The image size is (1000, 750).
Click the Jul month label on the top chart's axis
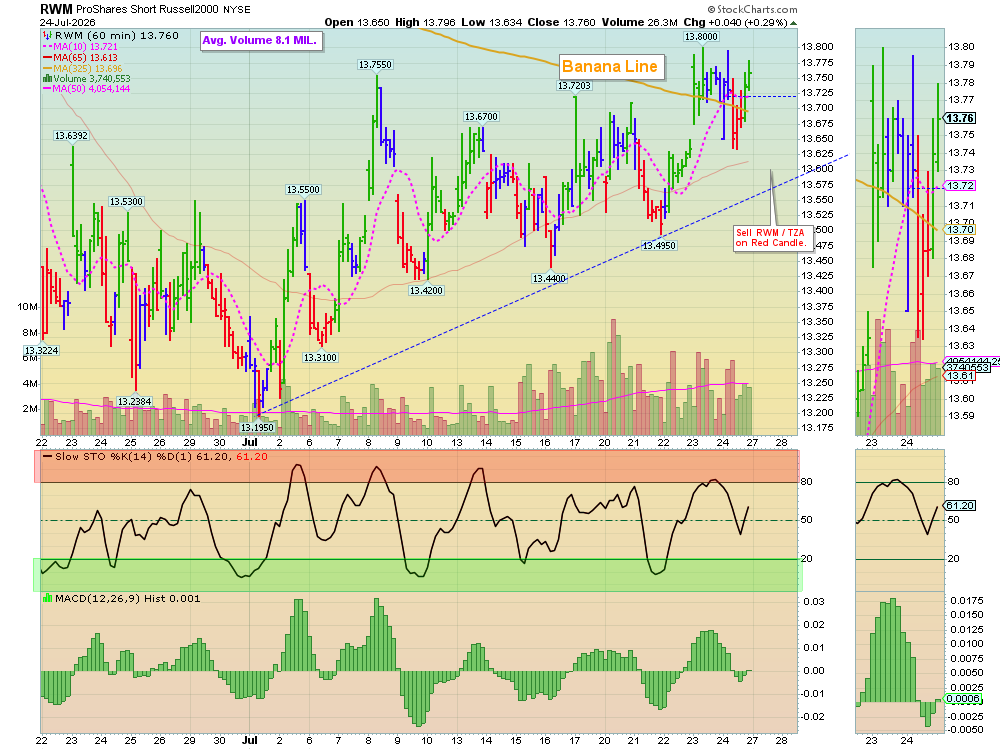click(x=249, y=442)
